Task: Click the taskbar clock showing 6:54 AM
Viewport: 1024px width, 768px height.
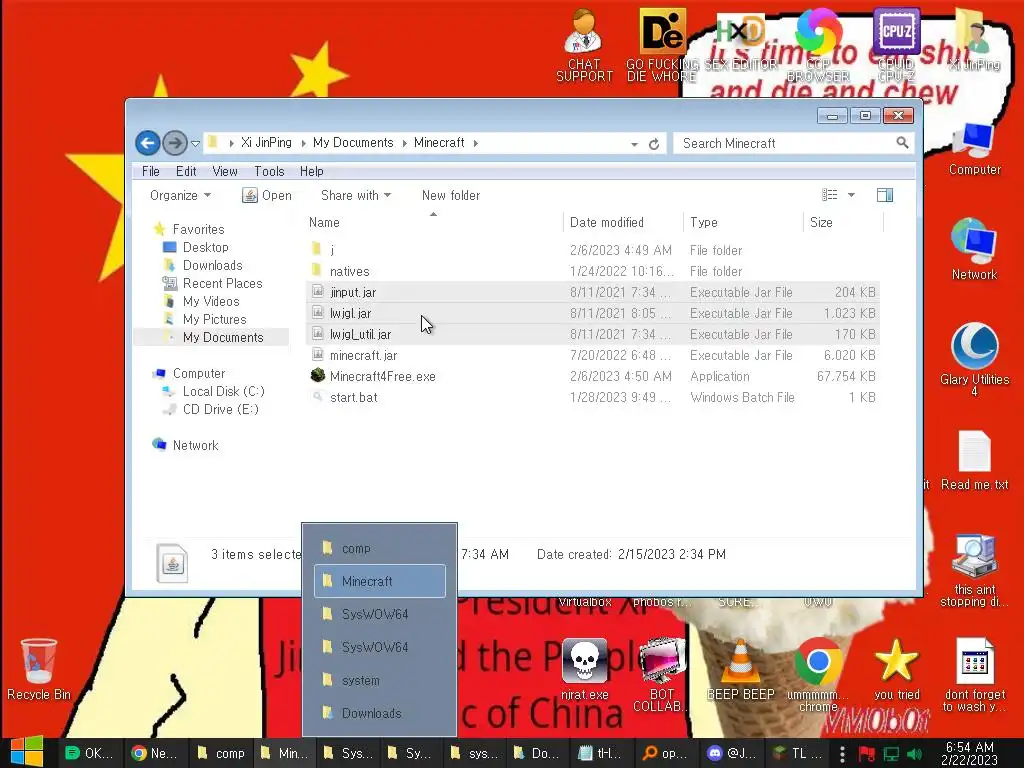Action: (x=969, y=753)
